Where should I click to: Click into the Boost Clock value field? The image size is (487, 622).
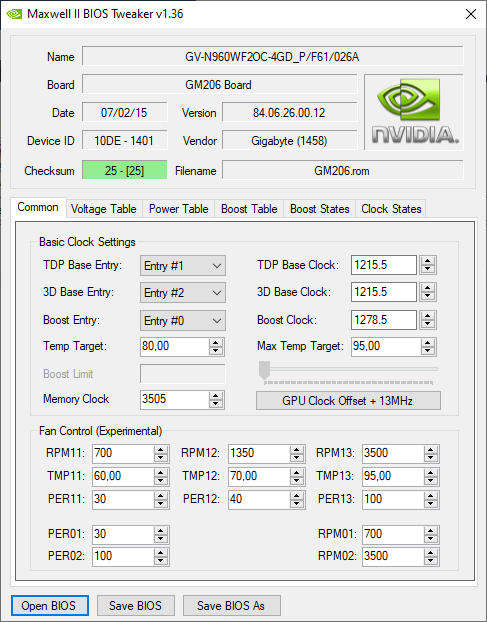pyautogui.click(x=383, y=320)
